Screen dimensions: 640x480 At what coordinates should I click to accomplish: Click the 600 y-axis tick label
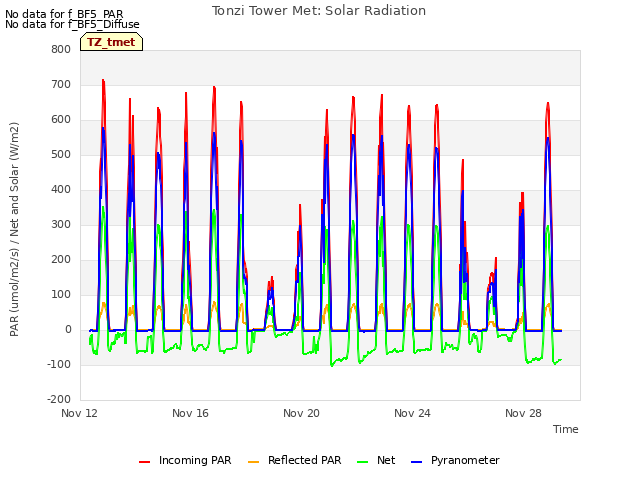click(61, 120)
